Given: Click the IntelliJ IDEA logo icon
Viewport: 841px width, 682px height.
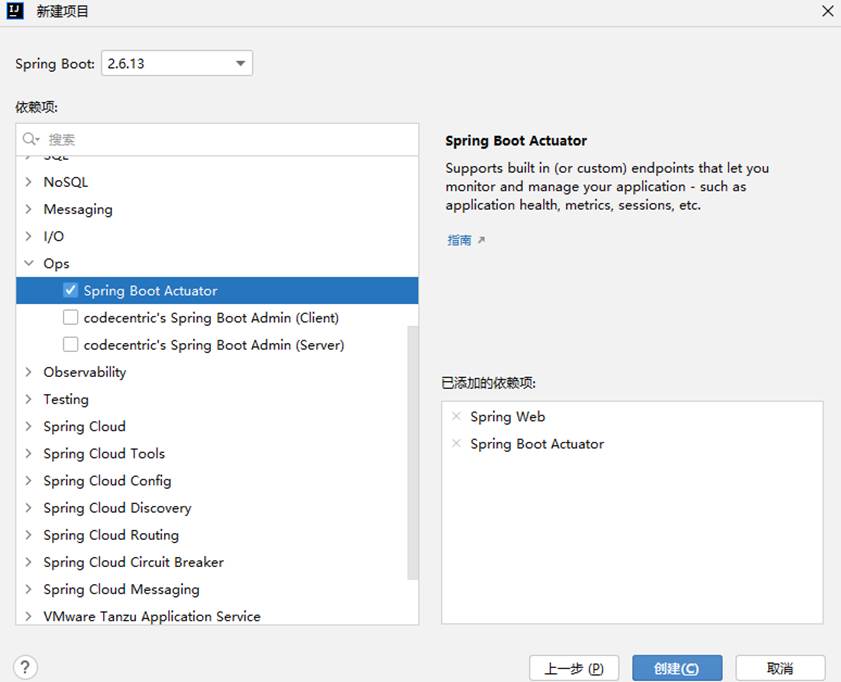Looking at the screenshot, I should click(x=15, y=10).
